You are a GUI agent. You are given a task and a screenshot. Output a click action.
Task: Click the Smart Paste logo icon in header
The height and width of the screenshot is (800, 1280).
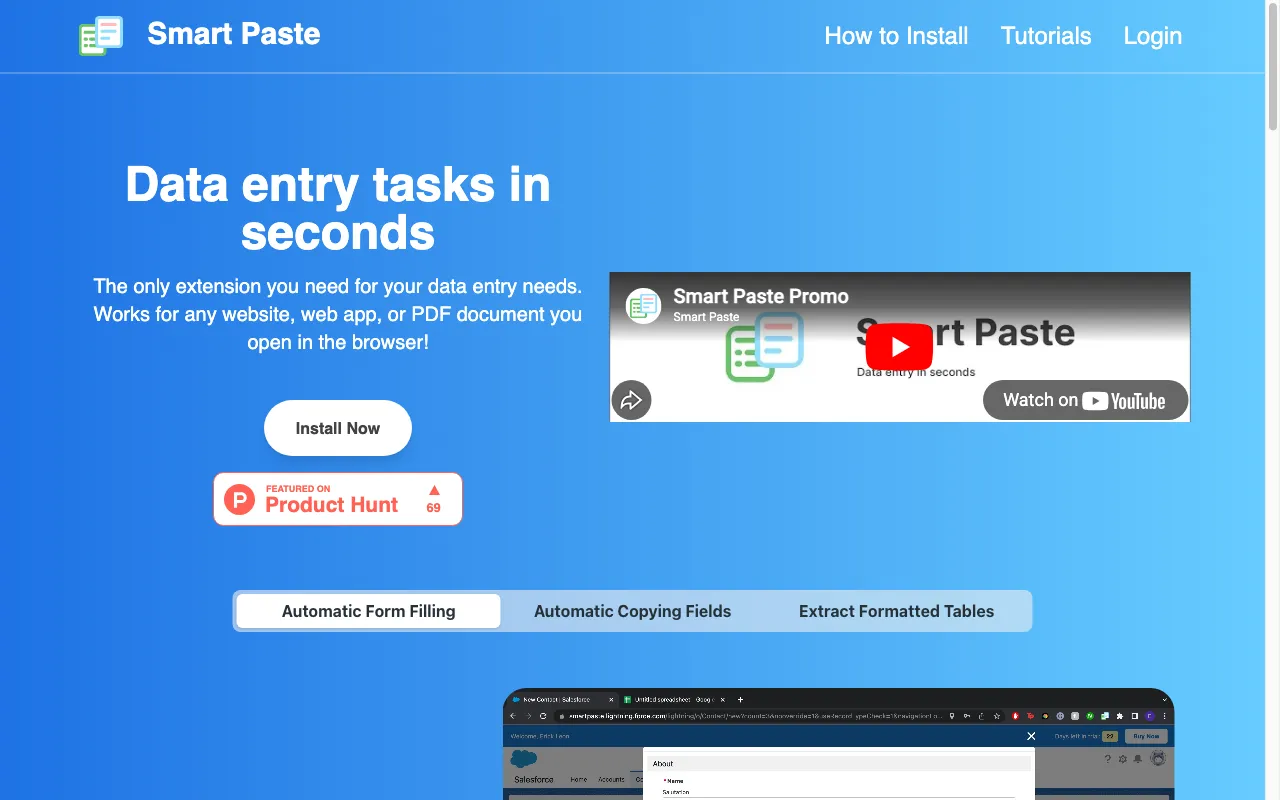[x=101, y=36]
